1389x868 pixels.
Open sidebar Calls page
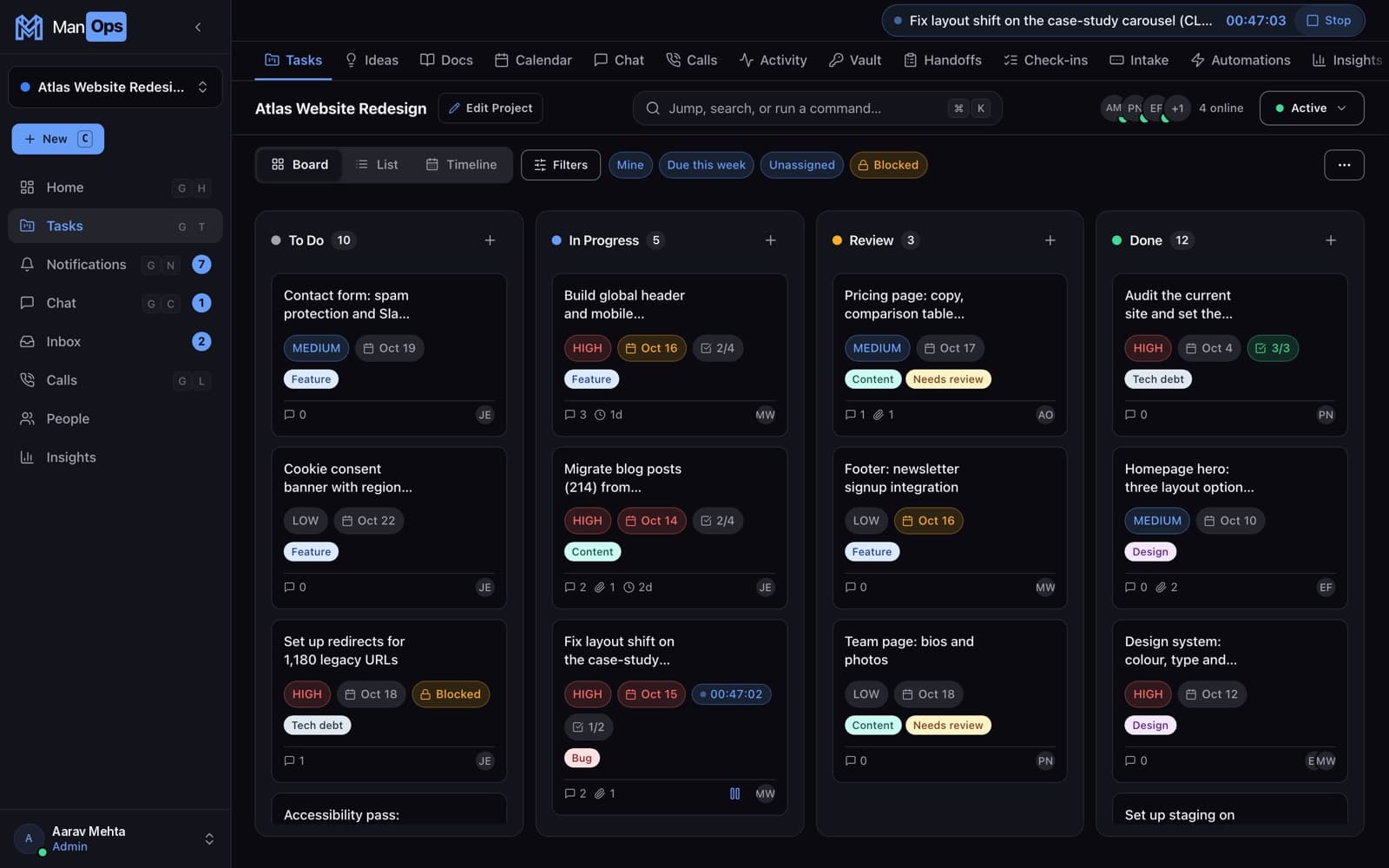coord(115,380)
